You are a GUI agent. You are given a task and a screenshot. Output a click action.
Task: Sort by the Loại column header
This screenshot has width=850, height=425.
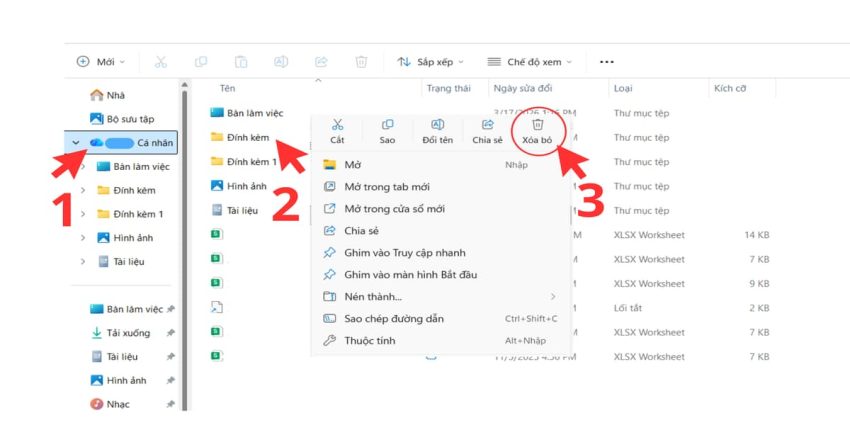(623, 88)
